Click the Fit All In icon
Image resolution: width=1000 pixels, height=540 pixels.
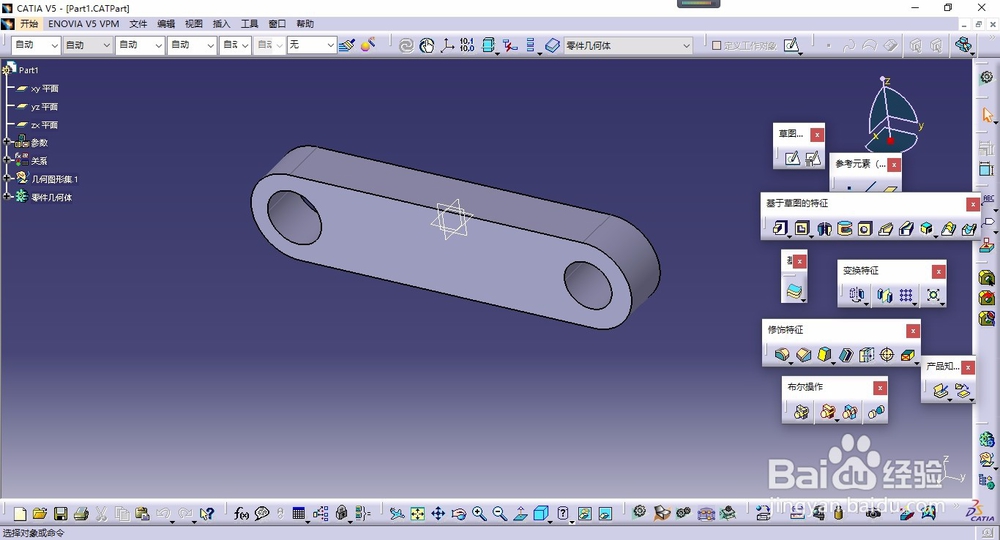417,513
